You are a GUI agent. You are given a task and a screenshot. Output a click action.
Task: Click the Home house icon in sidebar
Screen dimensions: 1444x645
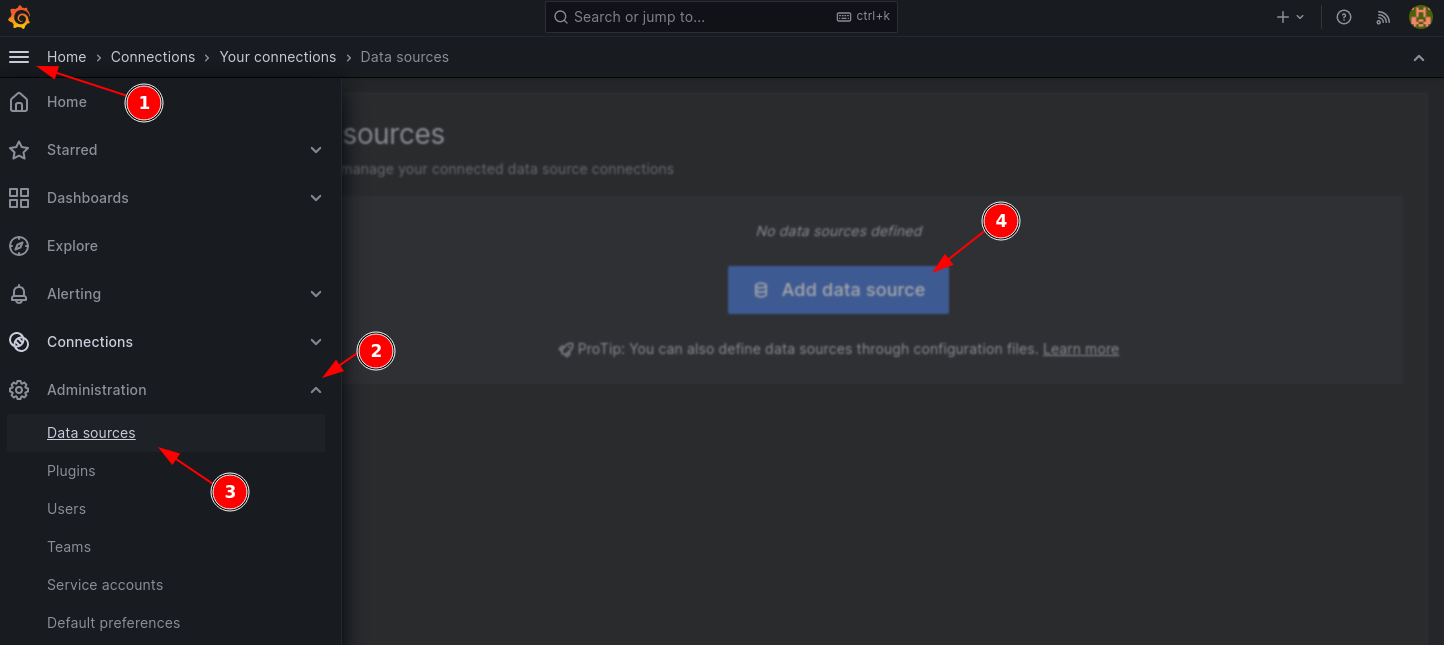click(x=19, y=102)
